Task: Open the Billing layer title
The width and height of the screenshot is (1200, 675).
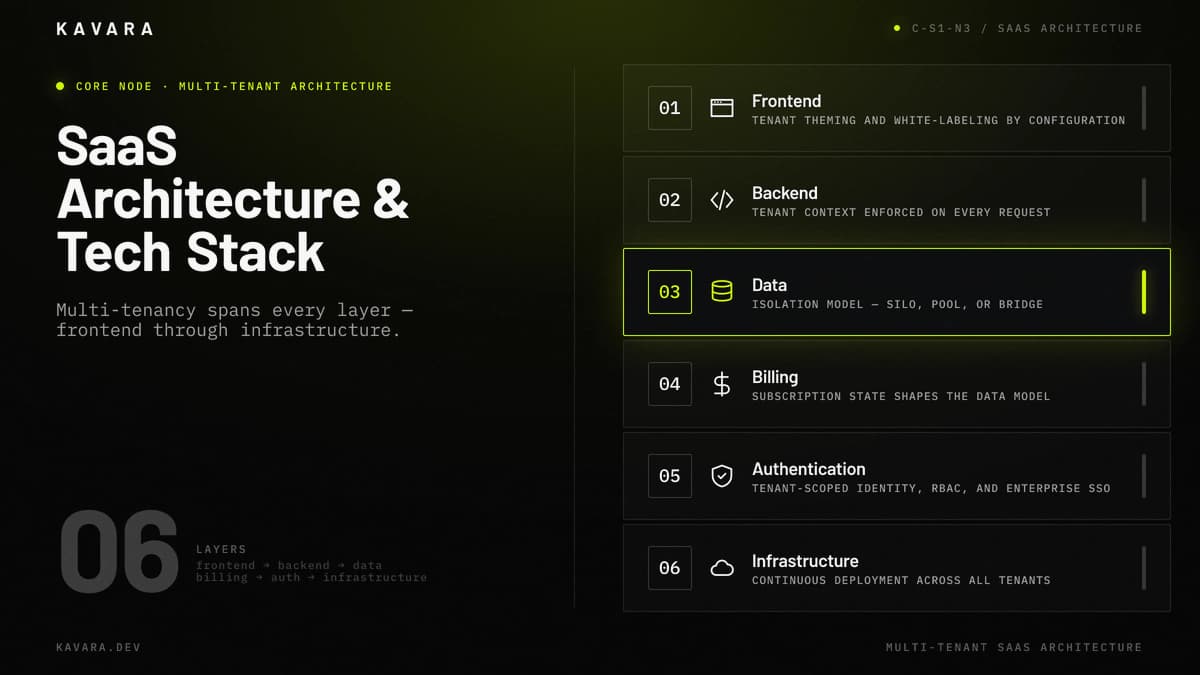Action: (775, 377)
